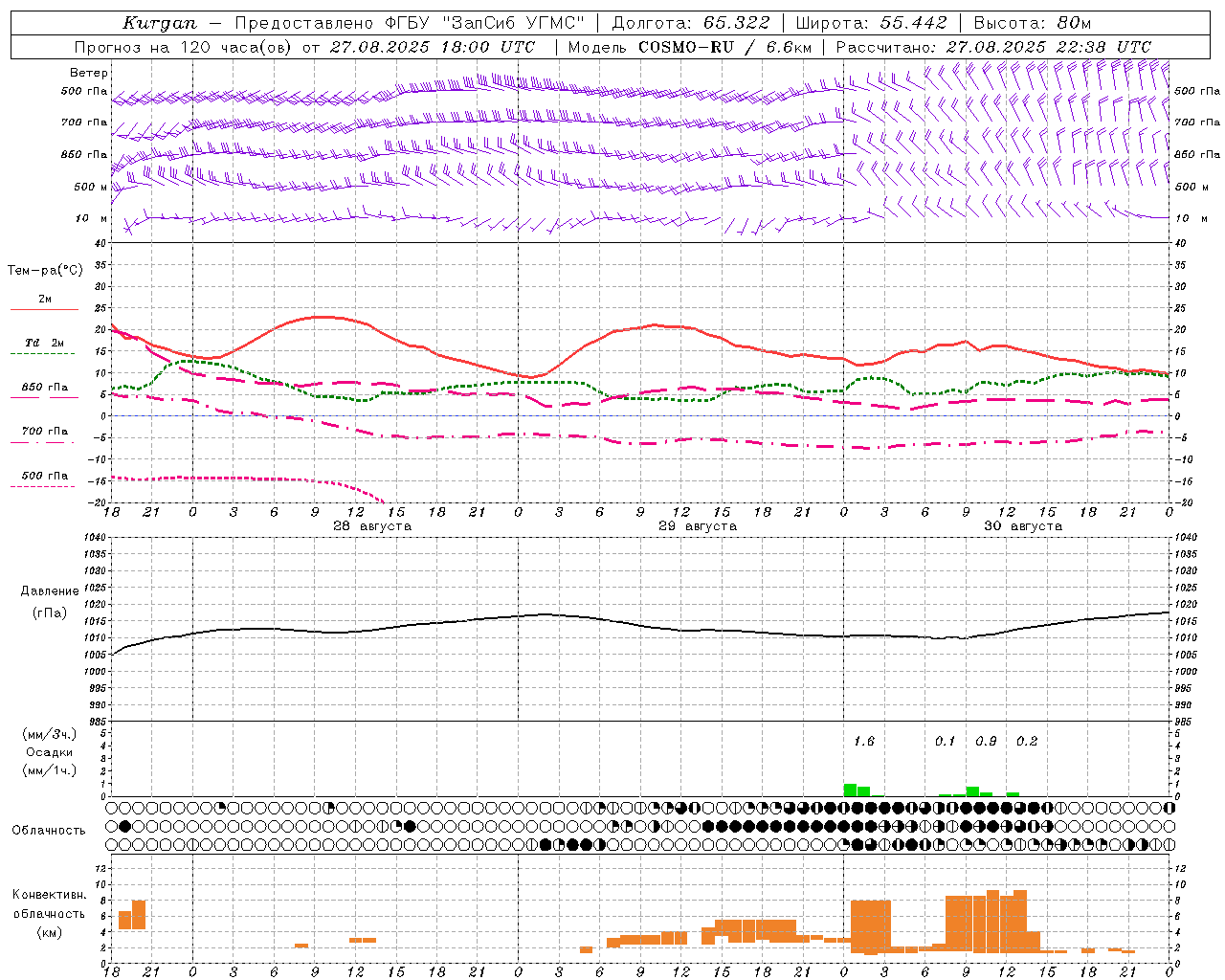
Task: Click the "(мм/3ч.)" precipitation unit label
Action: coord(49,734)
